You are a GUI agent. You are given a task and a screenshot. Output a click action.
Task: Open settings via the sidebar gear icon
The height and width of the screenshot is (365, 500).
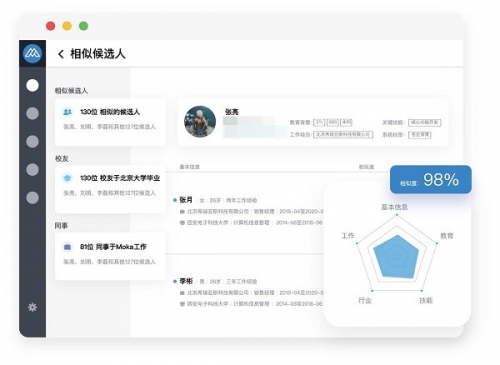[32, 307]
